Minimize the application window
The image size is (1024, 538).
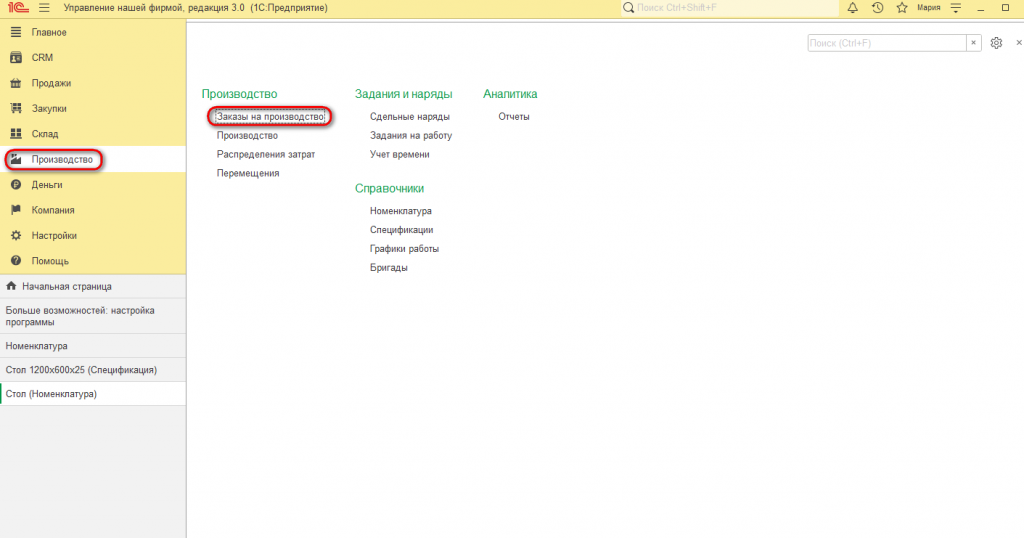(x=980, y=8)
